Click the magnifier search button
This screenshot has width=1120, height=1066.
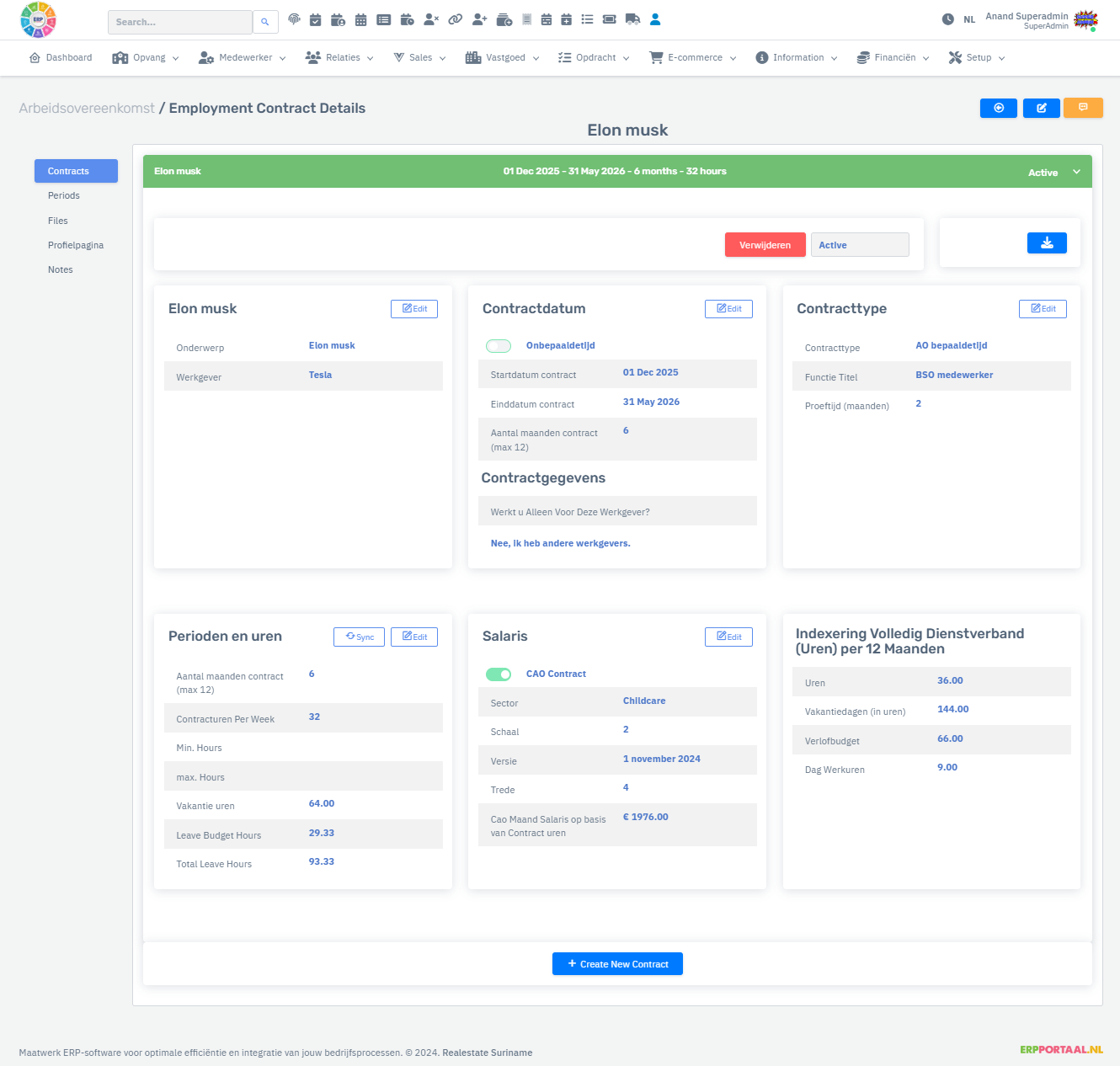(x=265, y=22)
